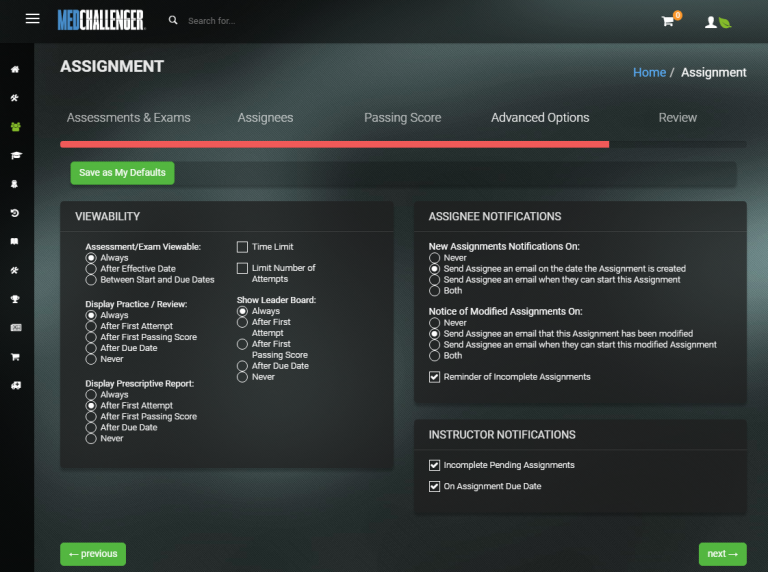Focus the Search for... field

click(x=212, y=21)
